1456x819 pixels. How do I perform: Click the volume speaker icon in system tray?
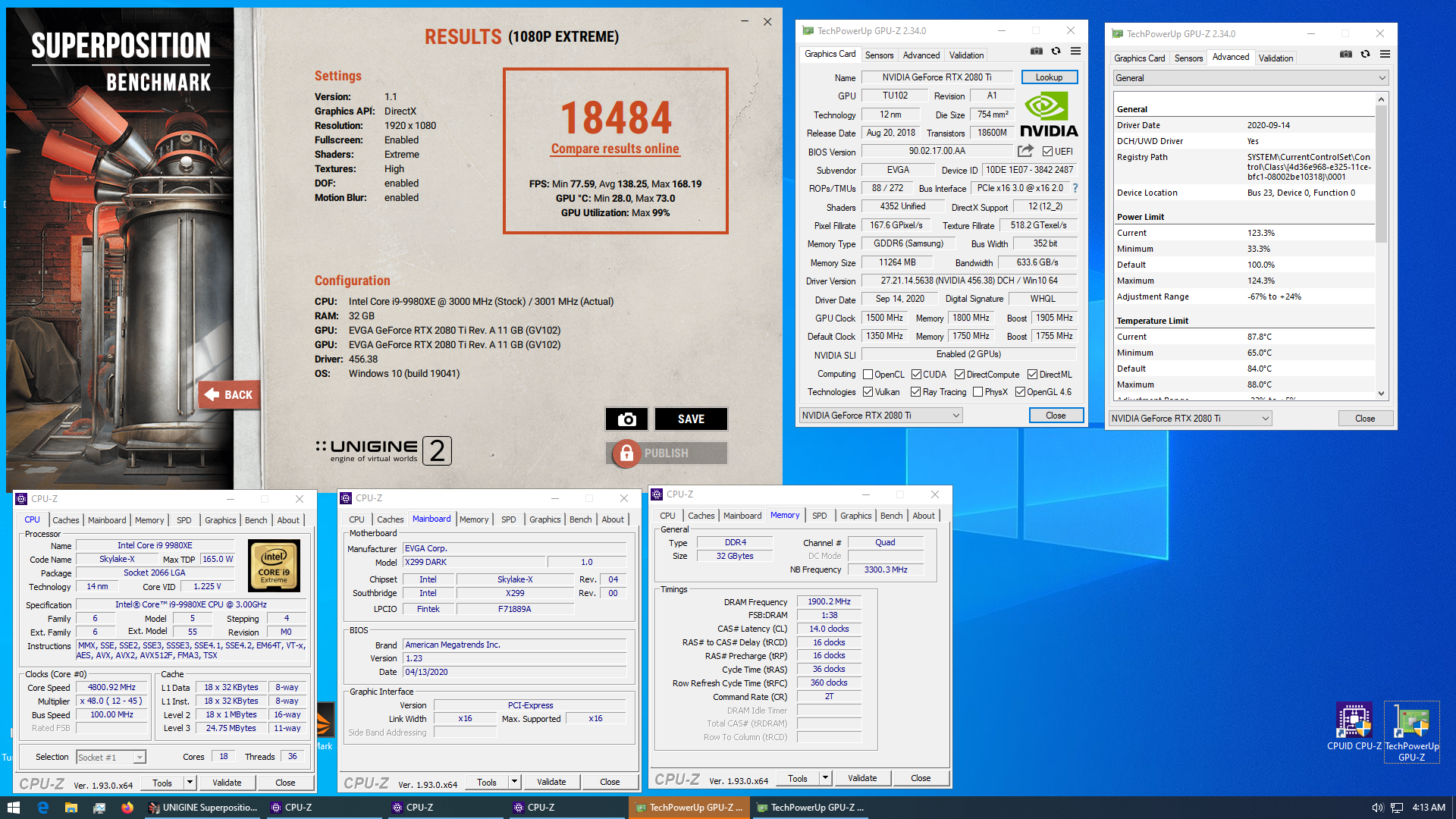click(1377, 808)
